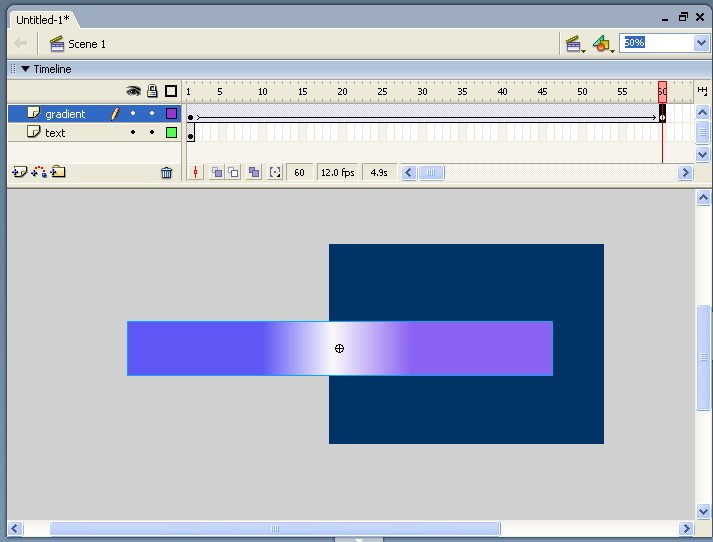Image resolution: width=713 pixels, height=542 pixels.
Task: Toggle lock dot for text layer
Action: click(152, 132)
